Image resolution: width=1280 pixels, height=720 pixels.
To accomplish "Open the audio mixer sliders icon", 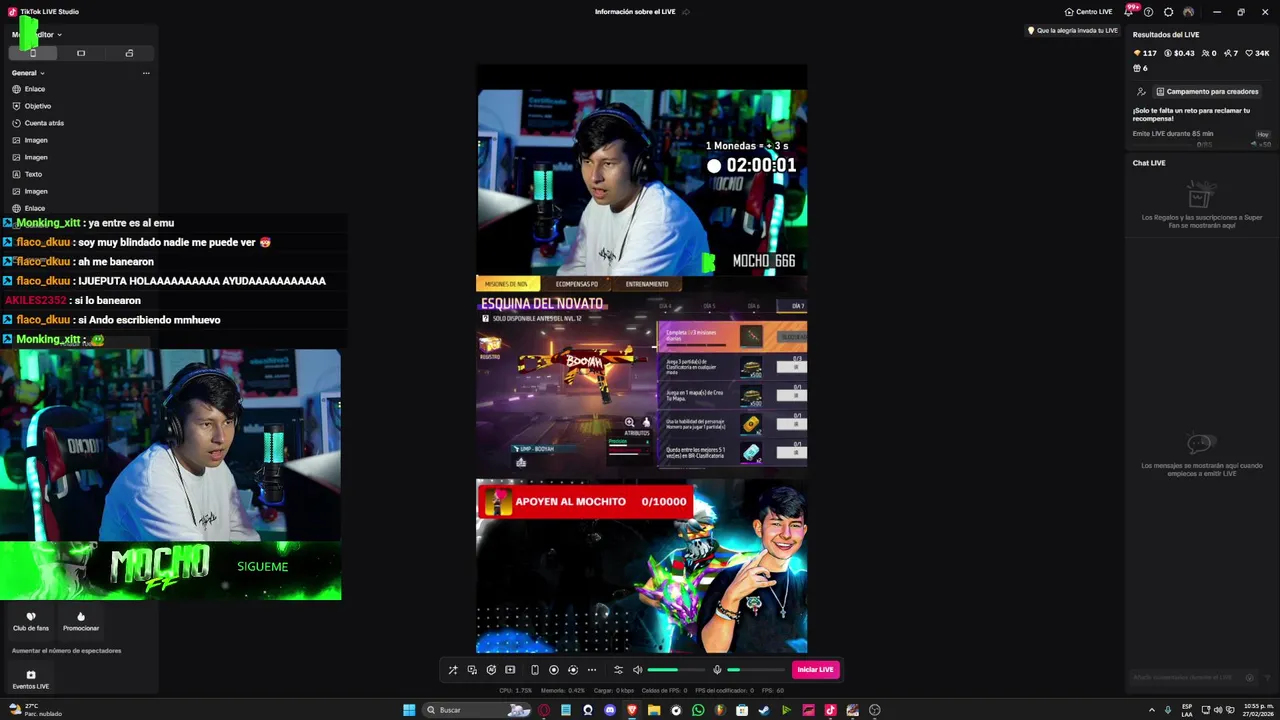I will (618, 670).
